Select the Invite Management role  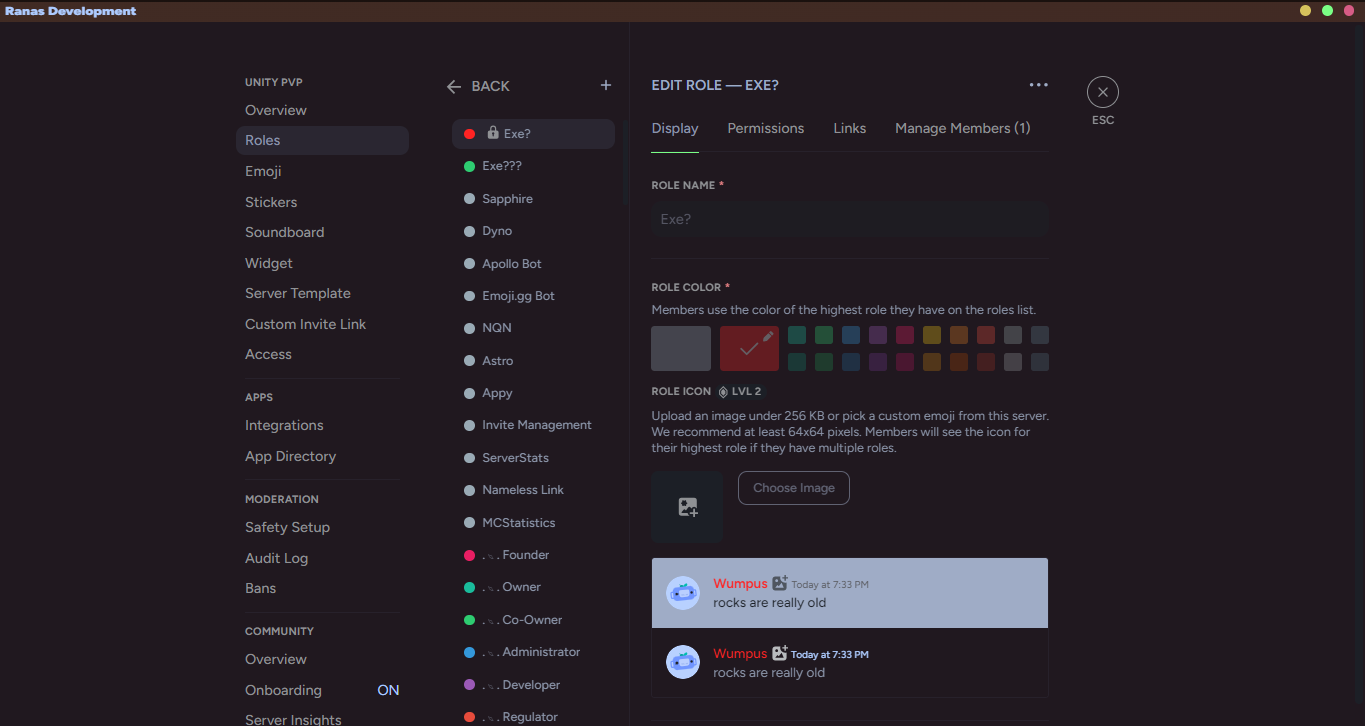[533, 425]
